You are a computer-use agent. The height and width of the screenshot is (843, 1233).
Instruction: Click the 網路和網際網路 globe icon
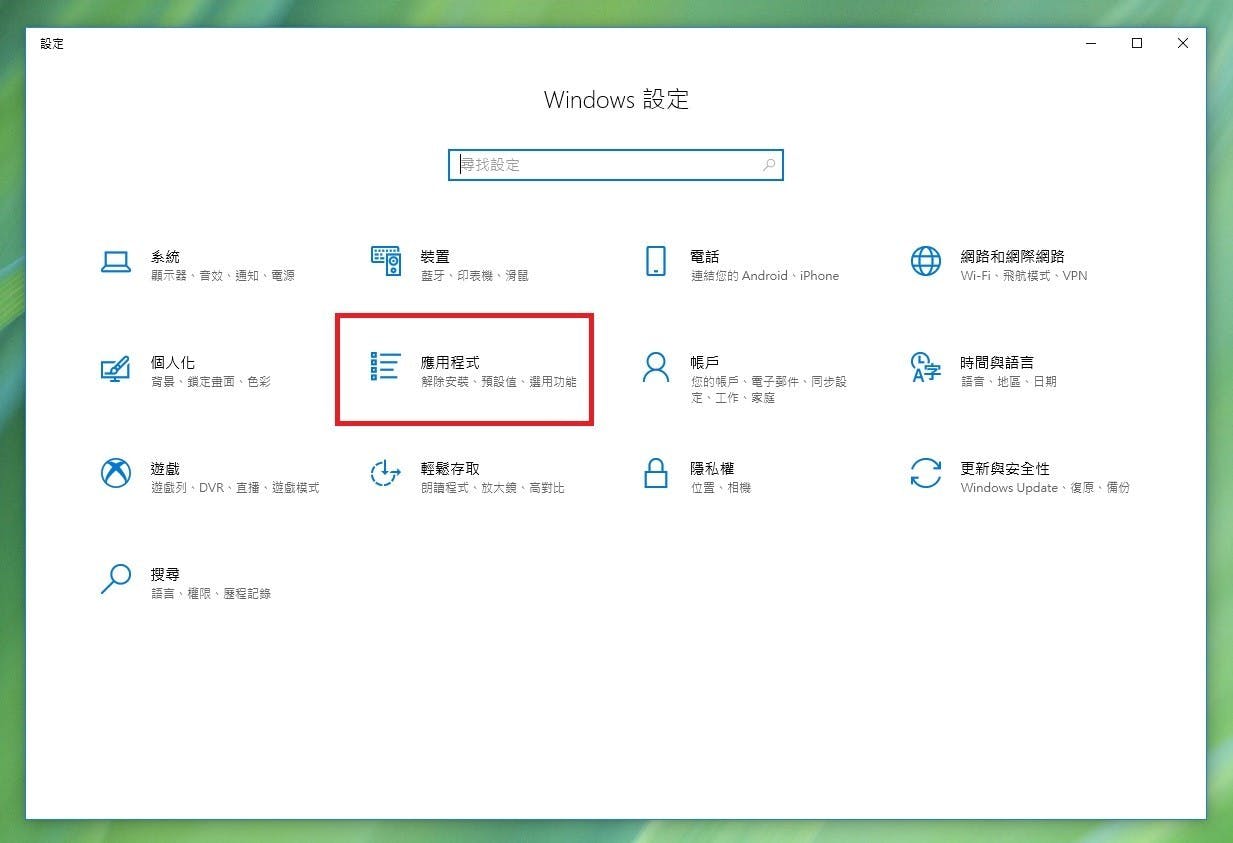(x=926, y=261)
